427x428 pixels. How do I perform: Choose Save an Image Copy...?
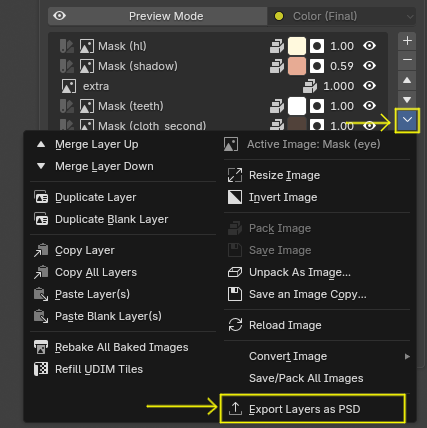317,294
